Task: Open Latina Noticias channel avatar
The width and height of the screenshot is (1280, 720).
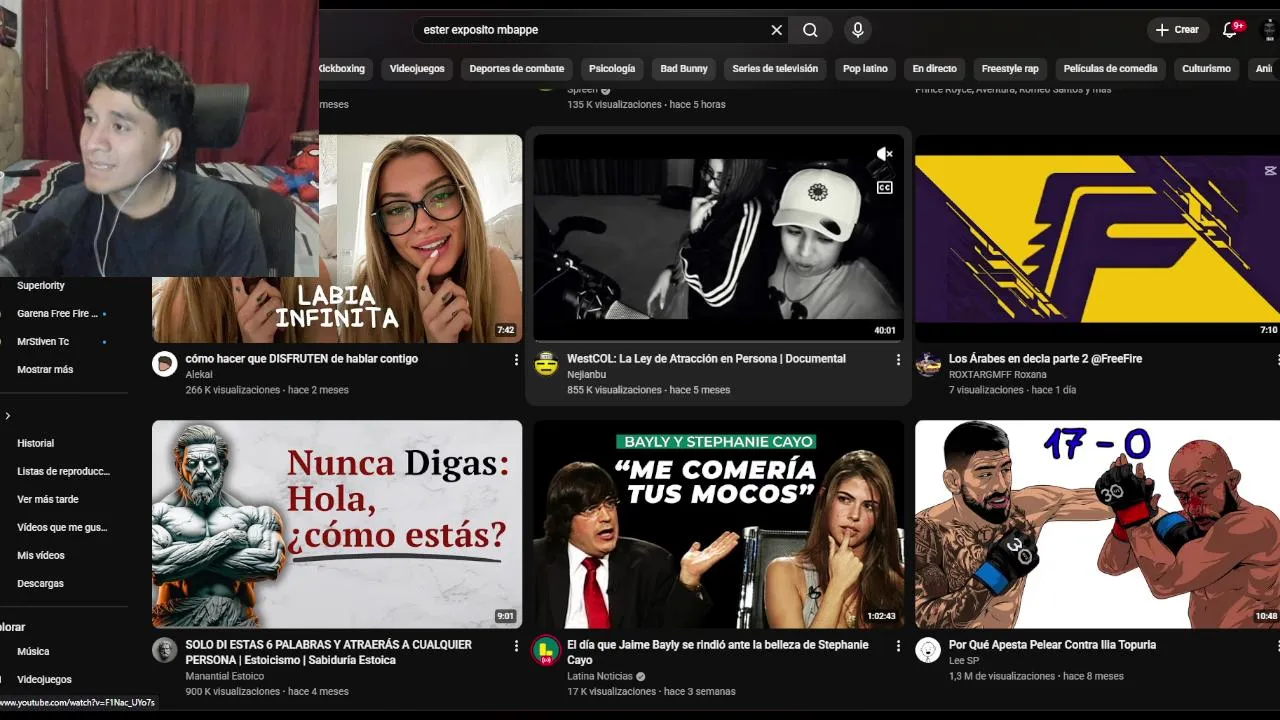Action: pos(546,650)
